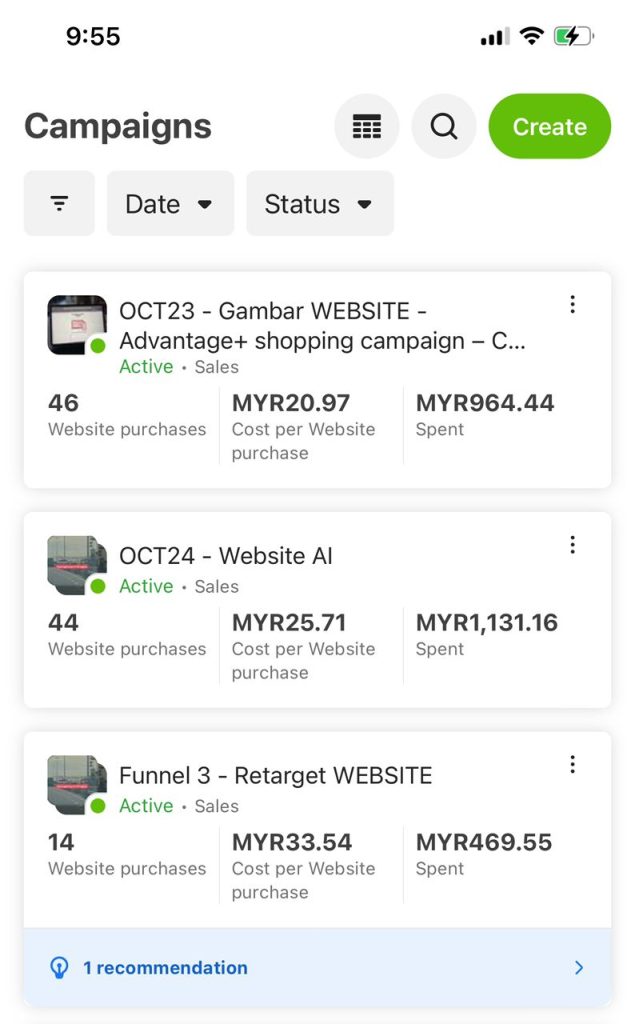Expand the Status dropdown filter
Screen dimensions: 635x1024
pos(319,204)
